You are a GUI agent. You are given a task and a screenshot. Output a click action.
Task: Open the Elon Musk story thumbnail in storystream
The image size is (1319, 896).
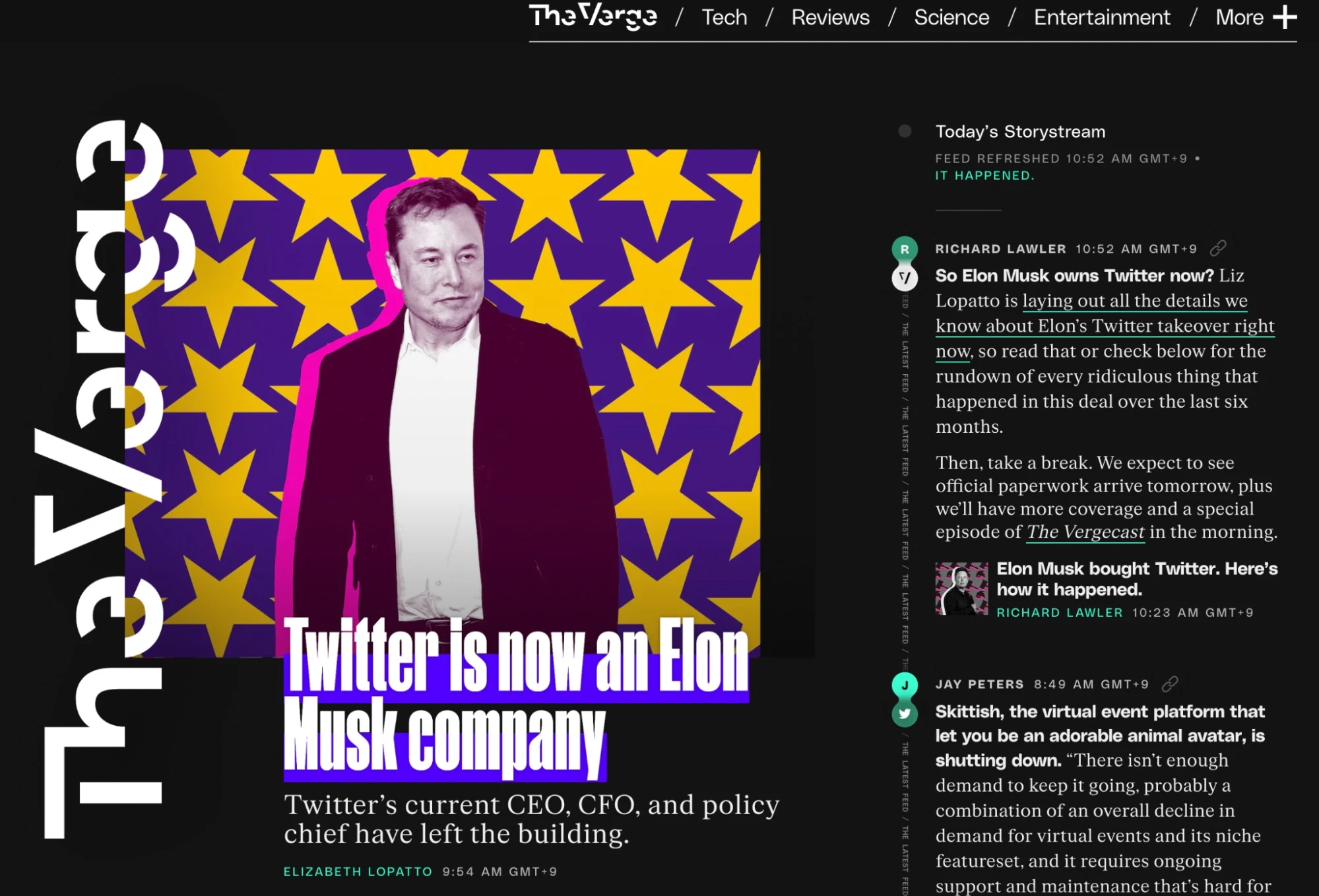(x=961, y=589)
